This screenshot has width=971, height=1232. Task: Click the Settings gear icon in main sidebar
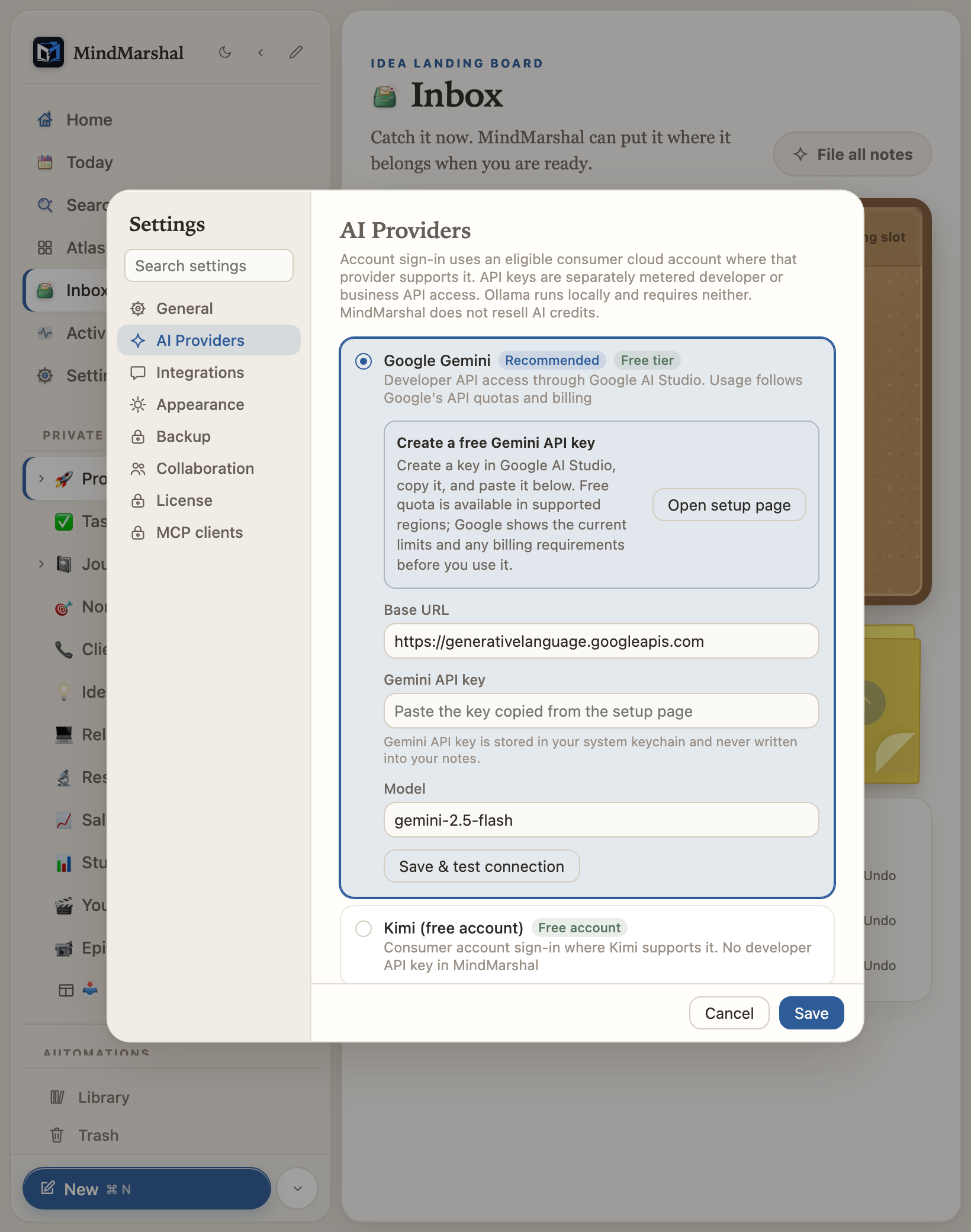coord(45,376)
